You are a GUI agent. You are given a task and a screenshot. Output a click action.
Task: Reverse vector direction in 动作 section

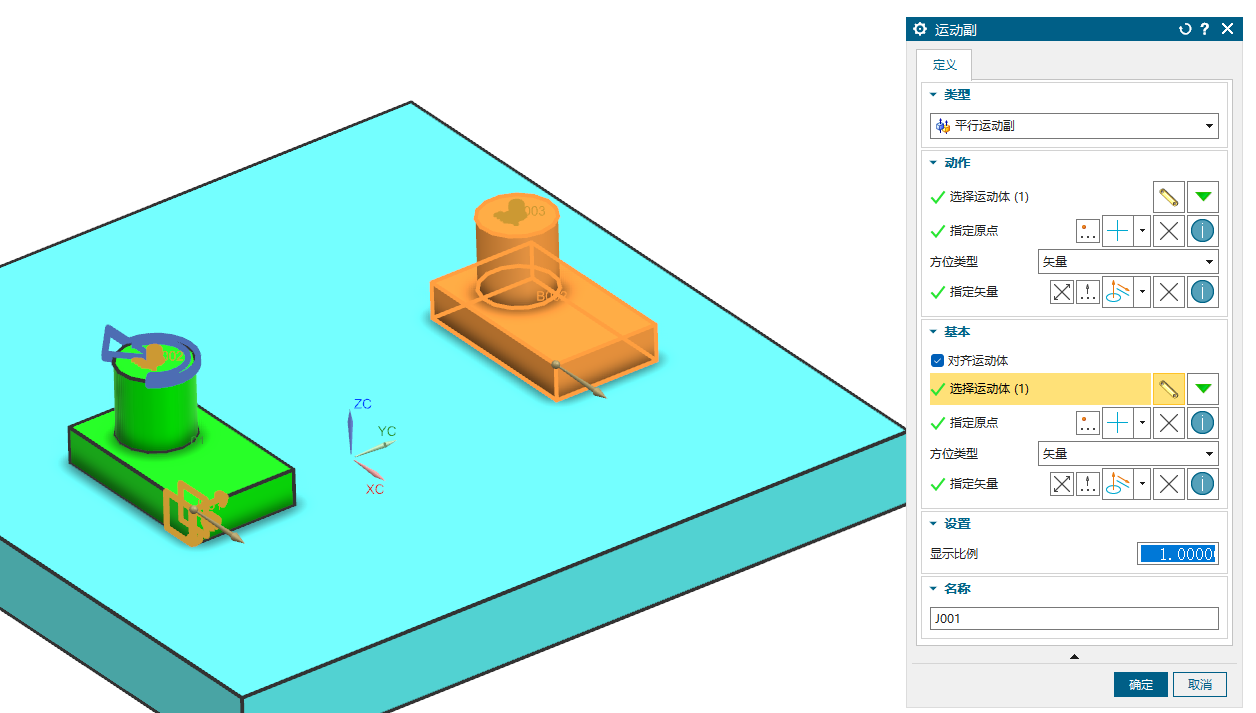[x=1062, y=292]
